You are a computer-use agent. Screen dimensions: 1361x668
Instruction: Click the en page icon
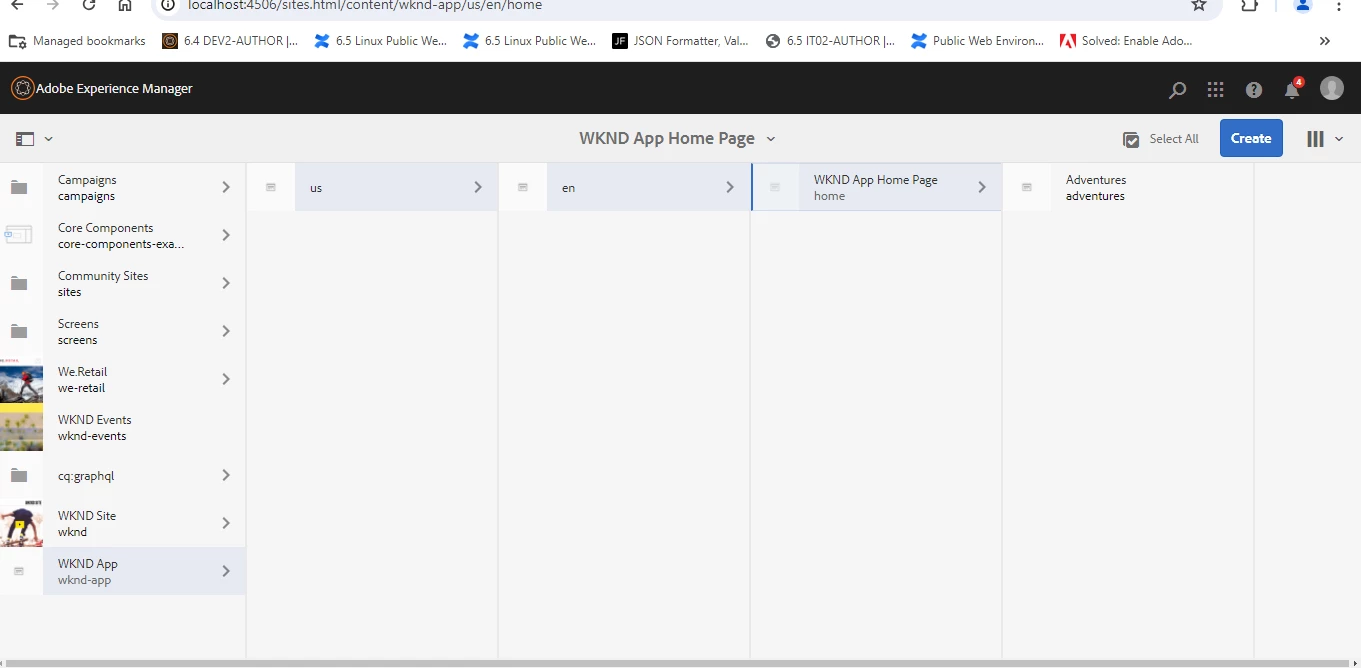point(522,187)
